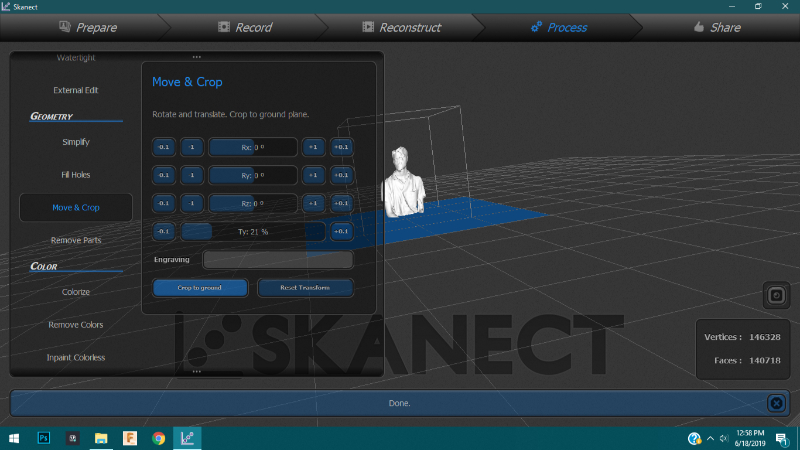Decrease Rx rotation by 1
Image resolution: width=800 pixels, height=450 pixels.
coord(192,147)
